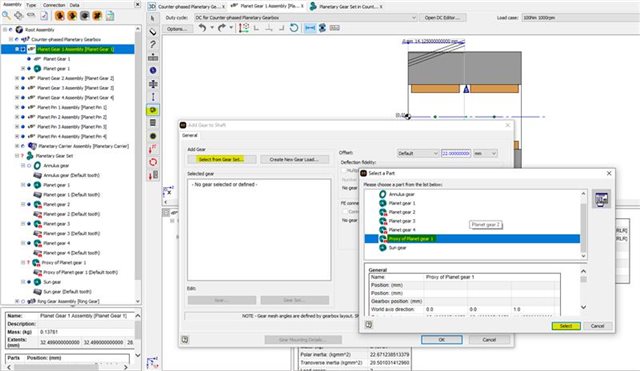The image size is (640, 371).
Task: Expand Ring Gear Assembly node
Action: click(x=17, y=301)
